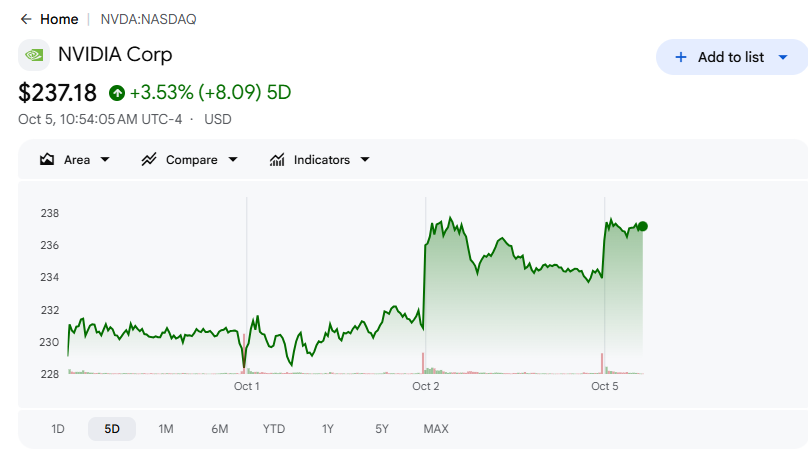Click the $237.18 price value
This screenshot has width=808, height=454.
57,93
